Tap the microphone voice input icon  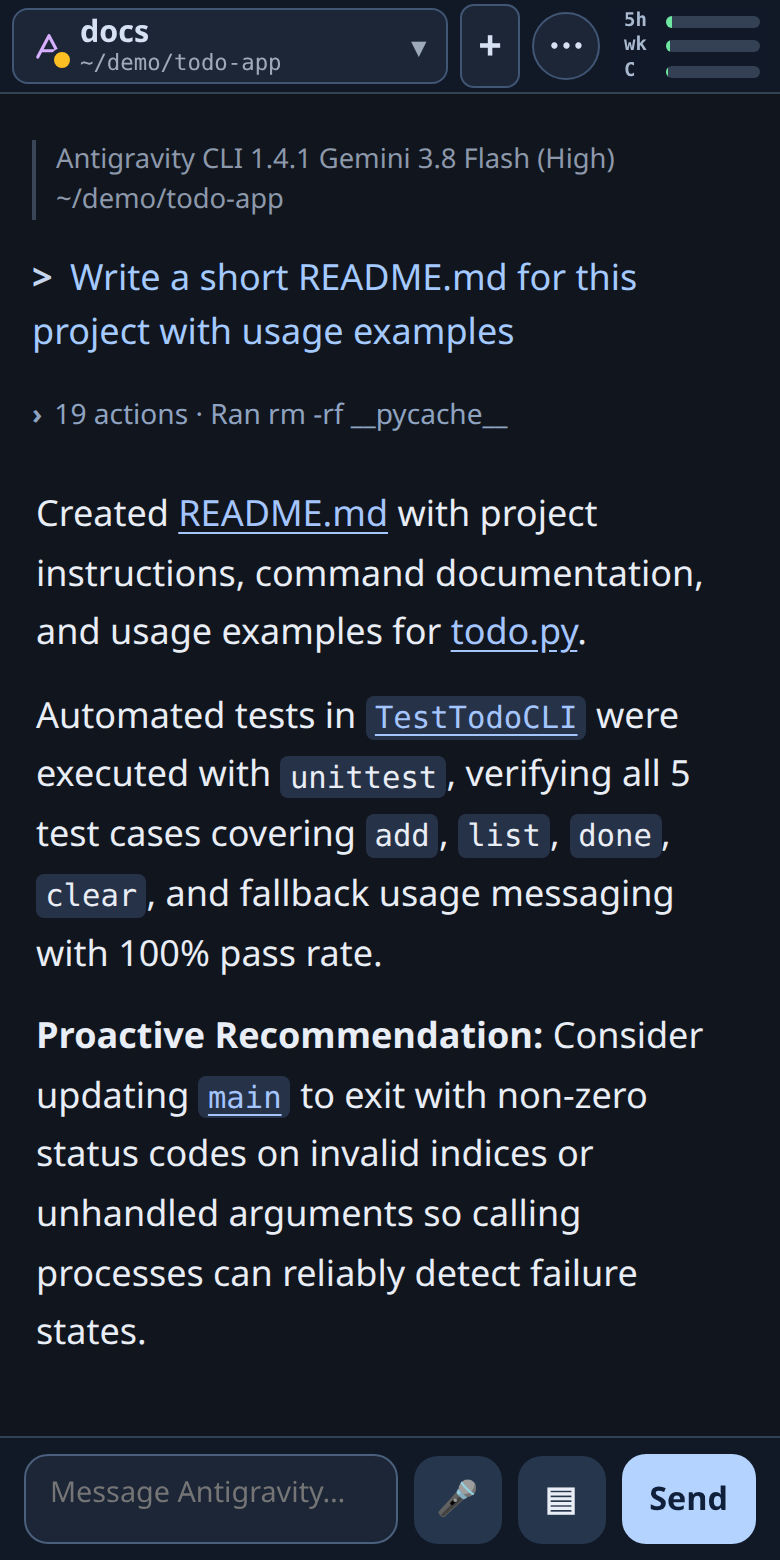pos(458,1499)
